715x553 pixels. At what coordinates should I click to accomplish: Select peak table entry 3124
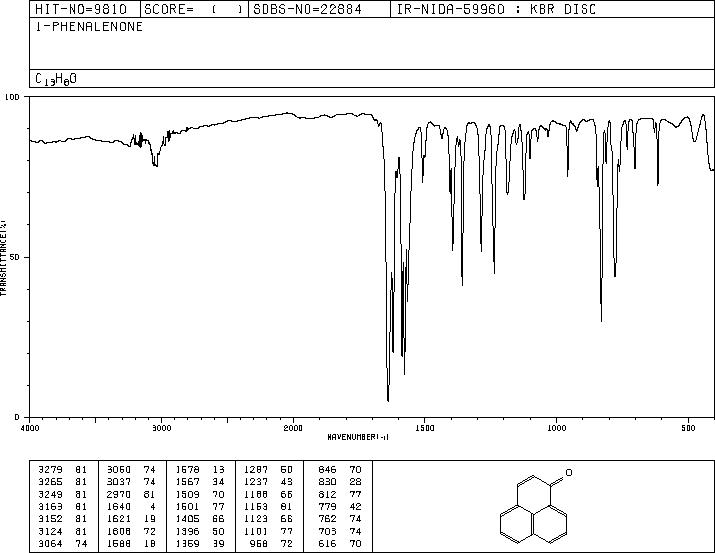point(51,531)
